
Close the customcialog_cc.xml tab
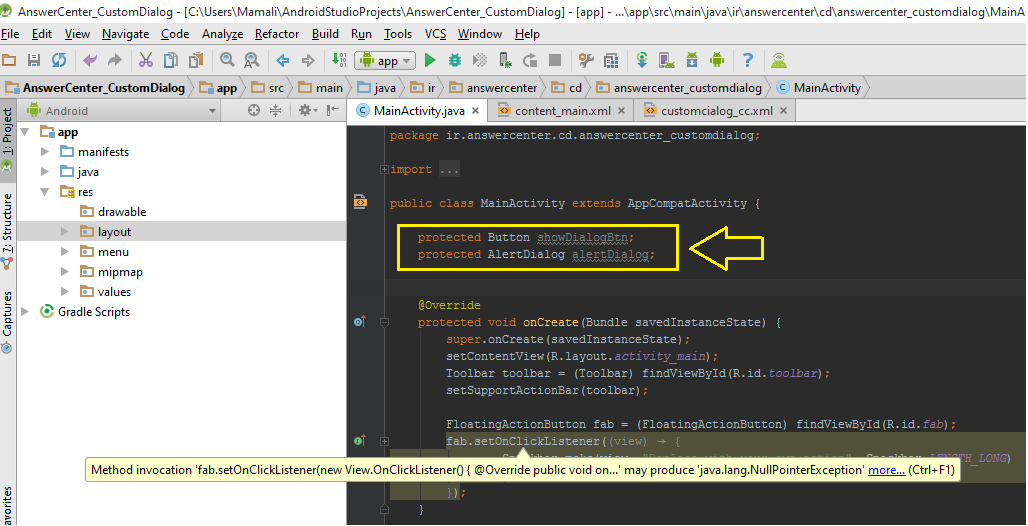tap(783, 111)
